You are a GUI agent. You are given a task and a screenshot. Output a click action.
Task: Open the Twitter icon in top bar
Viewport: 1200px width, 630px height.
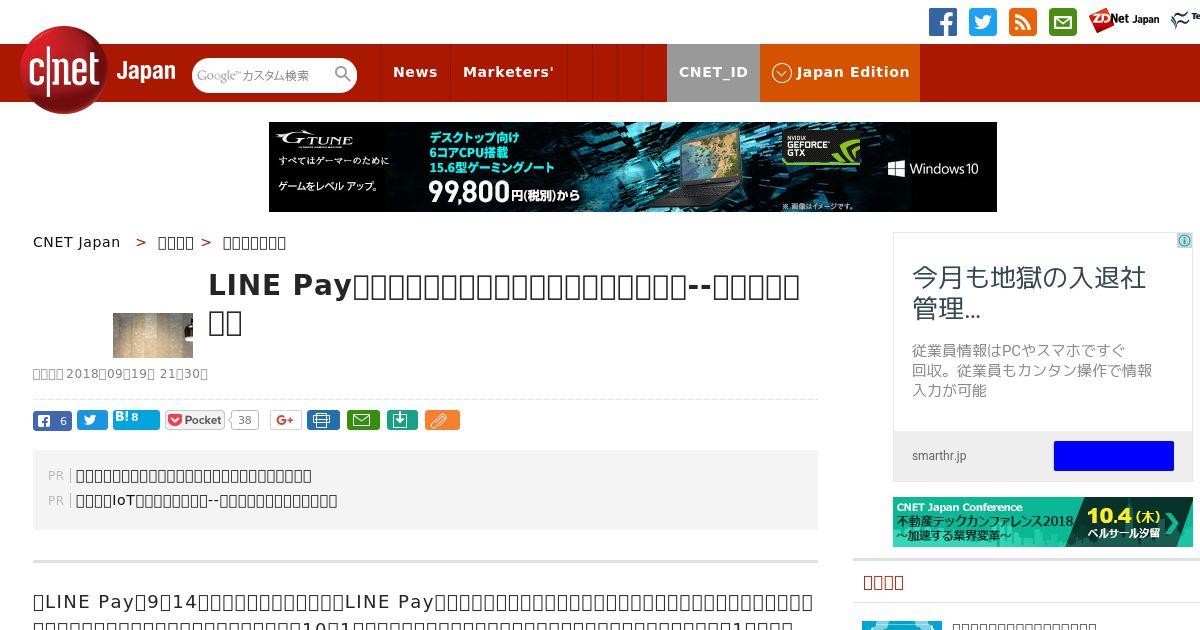coord(983,22)
